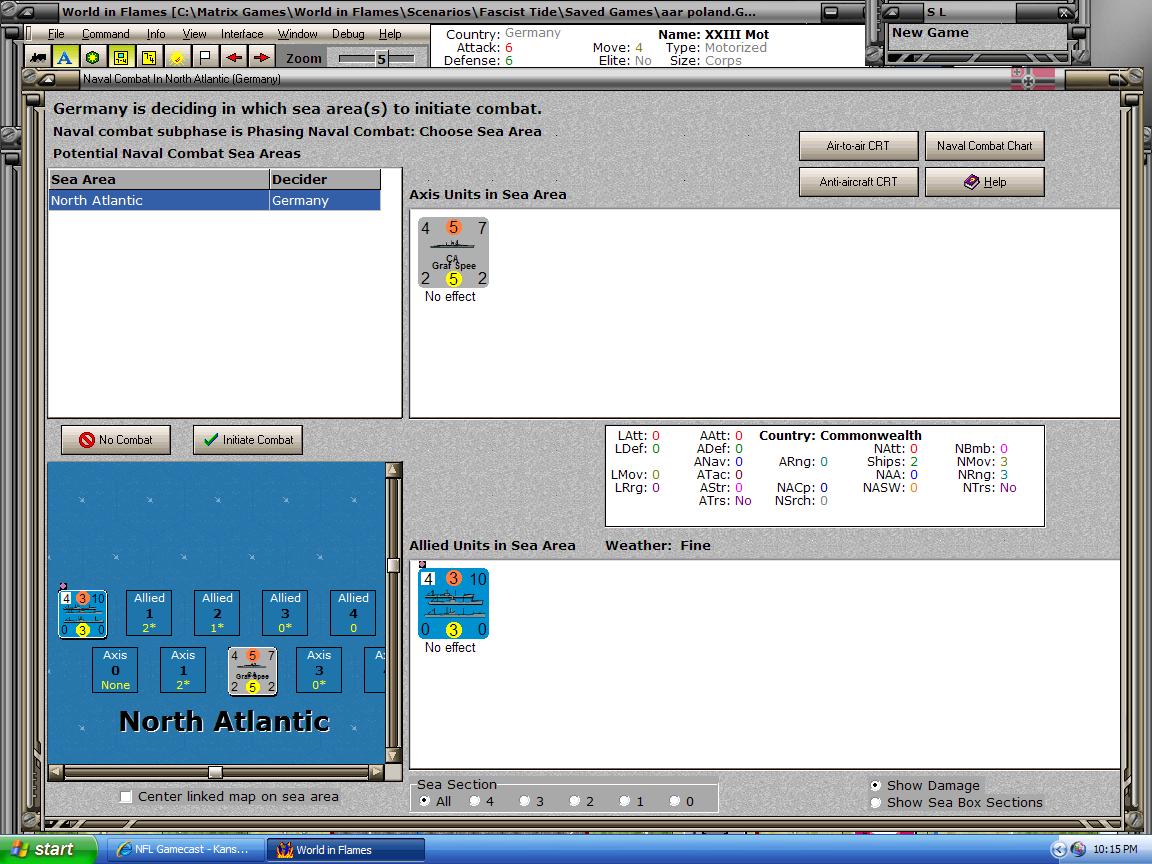Select sea section 2 radio button
Viewport: 1152px width, 864px height.
(575, 801)
